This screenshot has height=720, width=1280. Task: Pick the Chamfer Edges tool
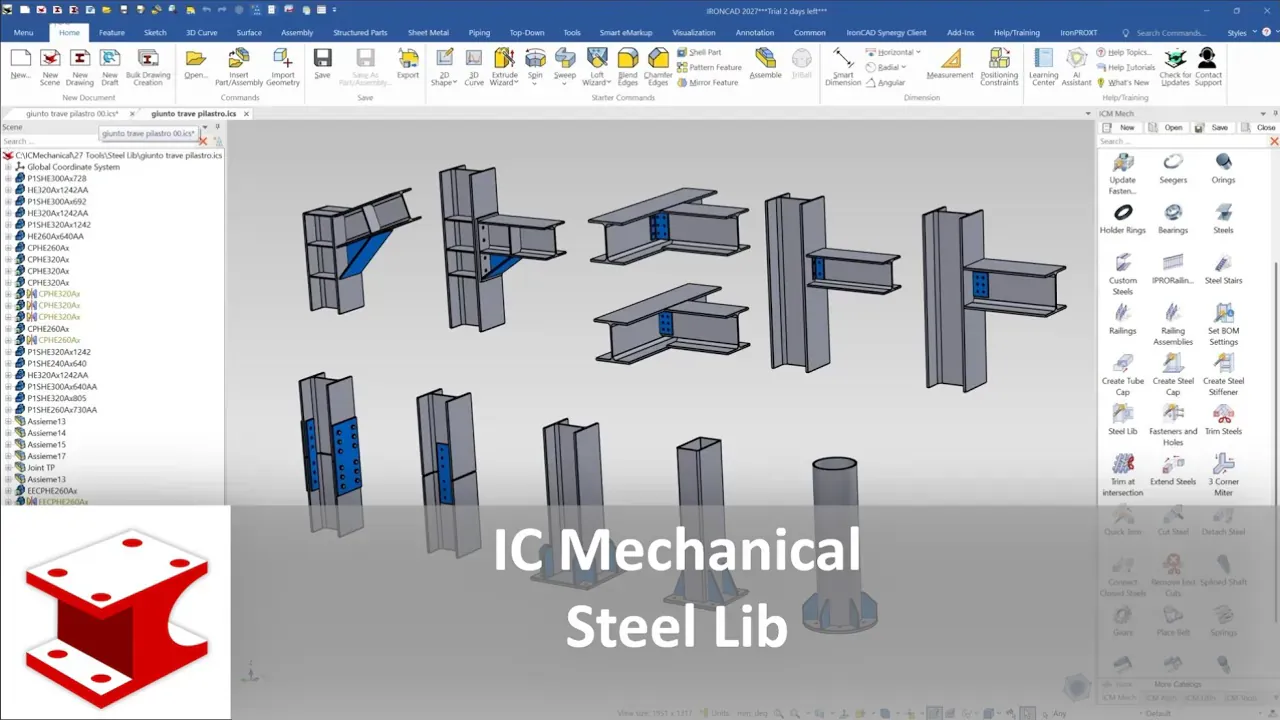658,66
